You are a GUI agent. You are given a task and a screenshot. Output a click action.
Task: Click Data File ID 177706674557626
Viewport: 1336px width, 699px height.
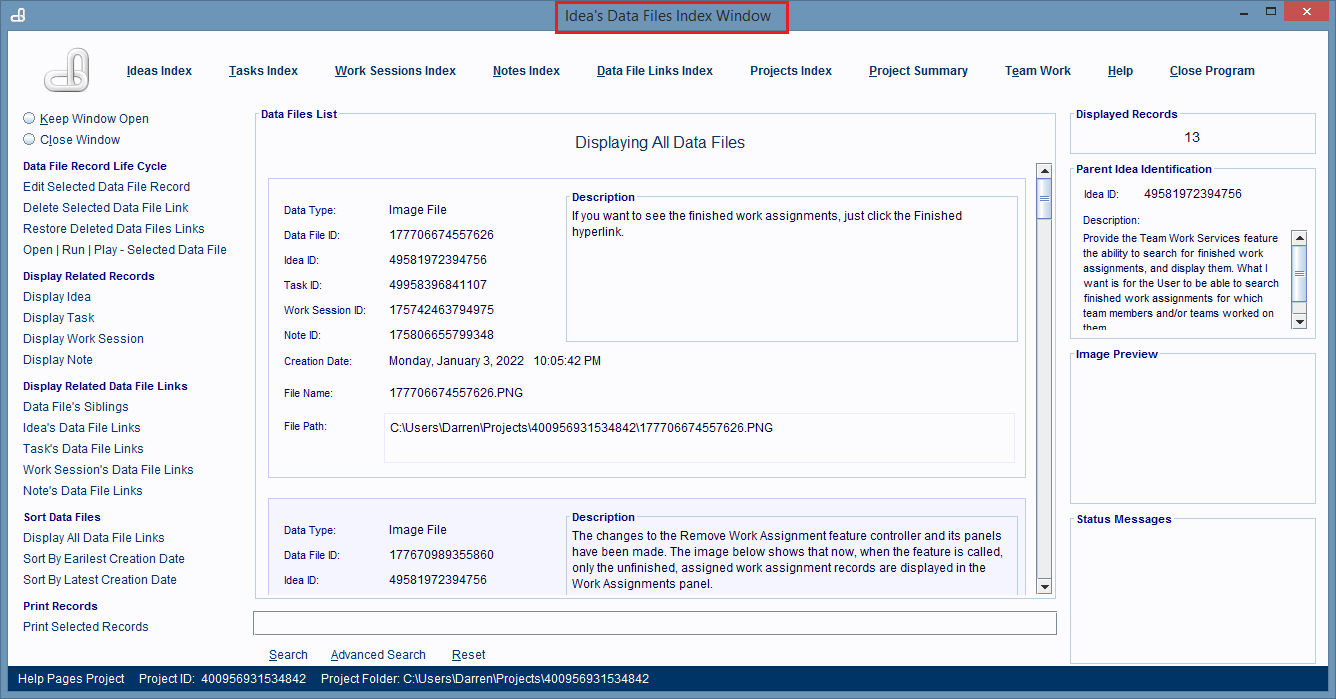pyautogui.click(x=441, y=235)
